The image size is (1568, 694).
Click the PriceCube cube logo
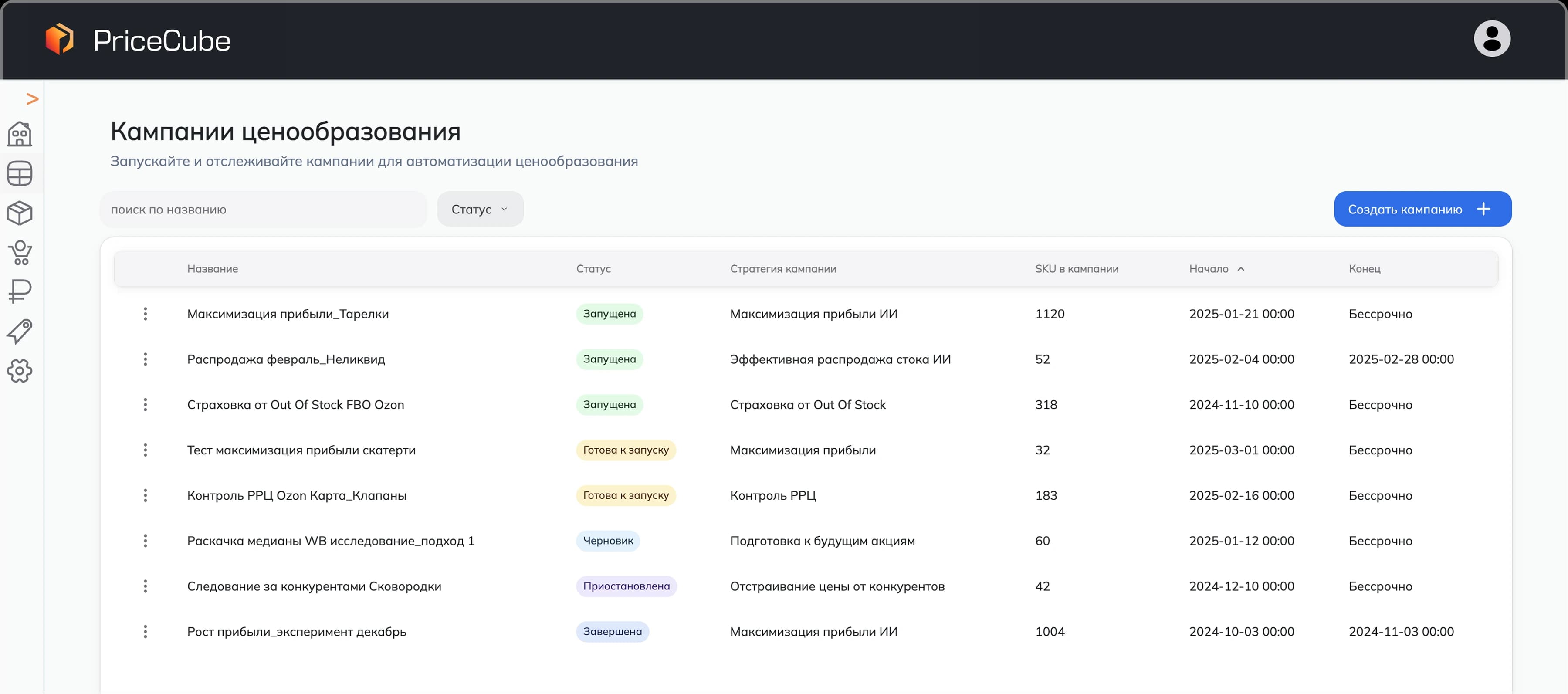coord(60,39)
